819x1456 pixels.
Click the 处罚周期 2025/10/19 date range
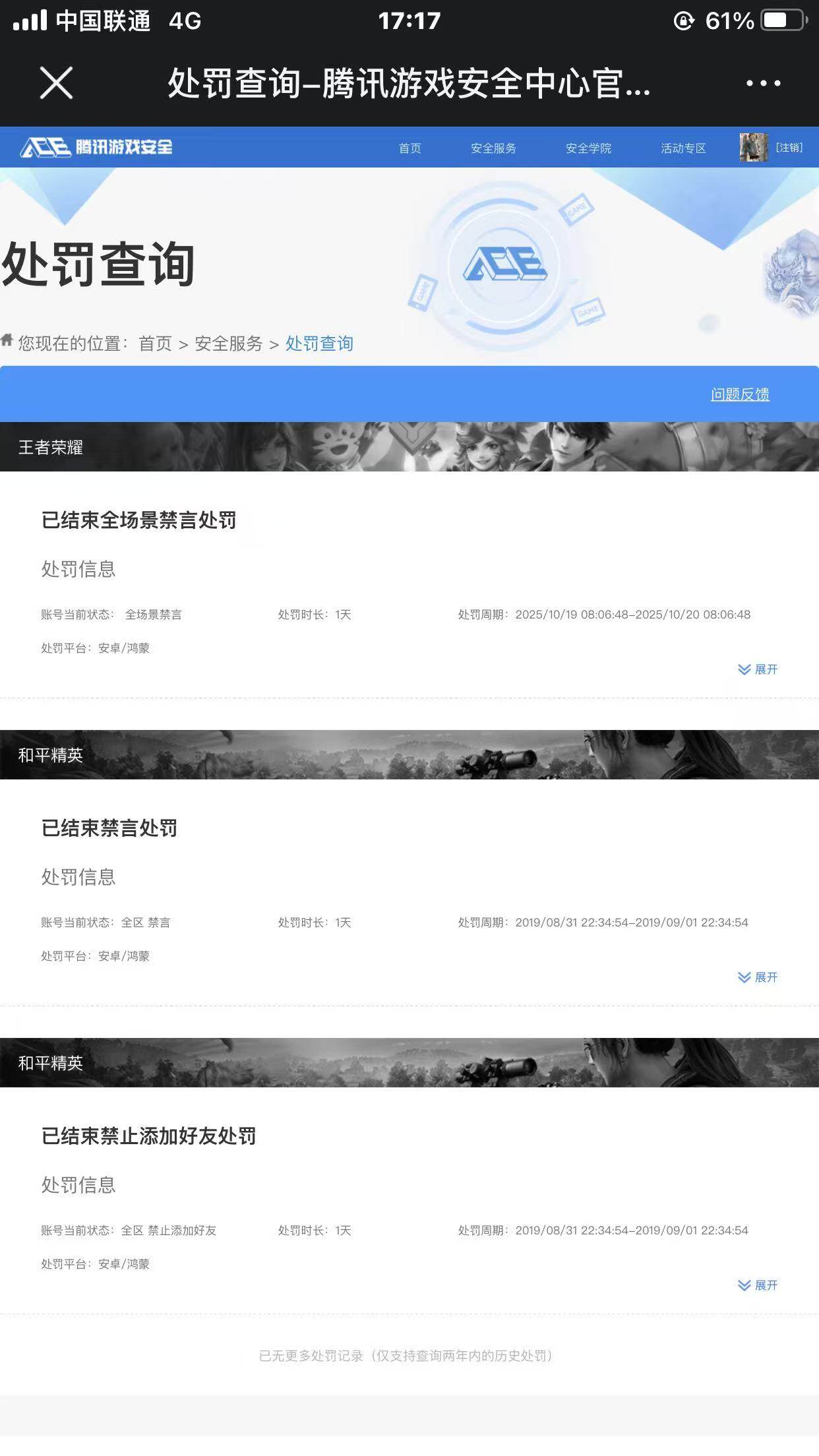point(604,615)
